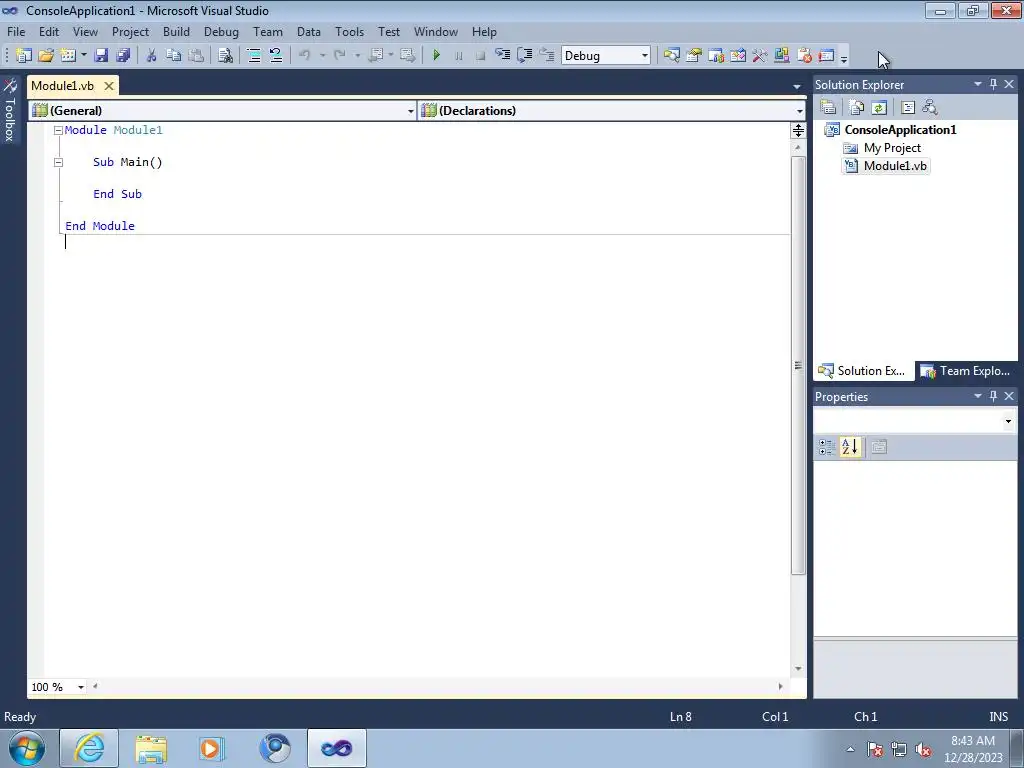
Task: Click the Error List toolbar icon
Action: click(804, 56)
